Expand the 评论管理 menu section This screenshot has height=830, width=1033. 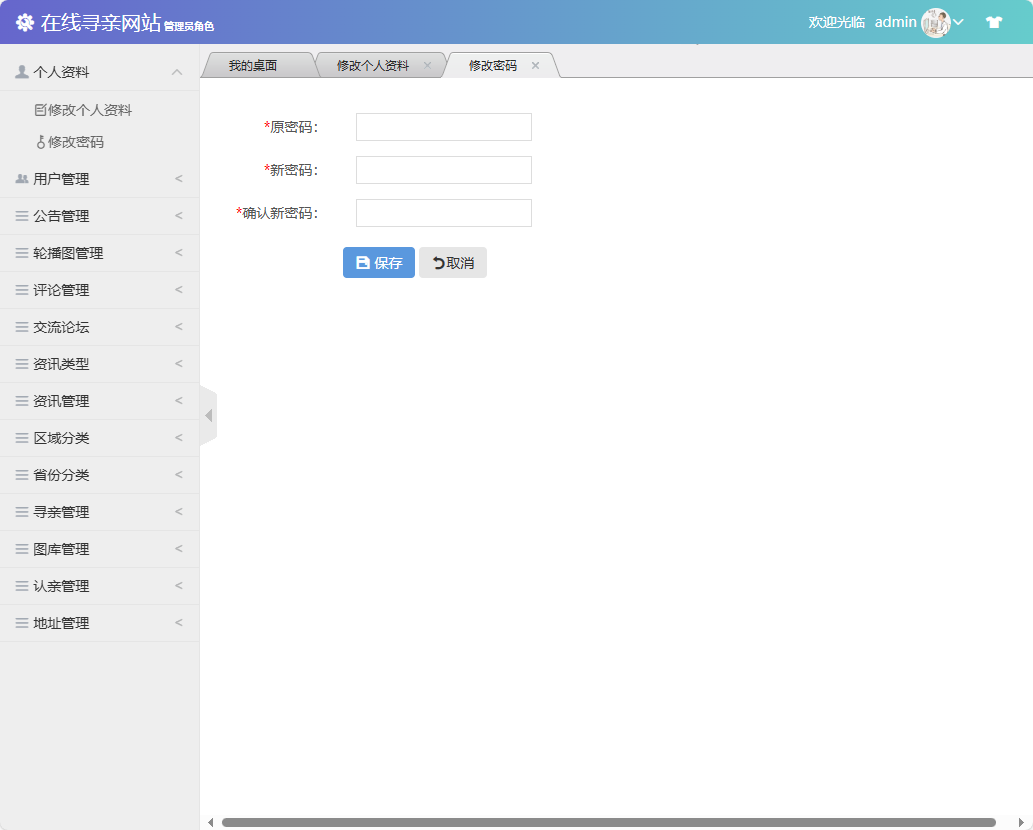[97, 289]
